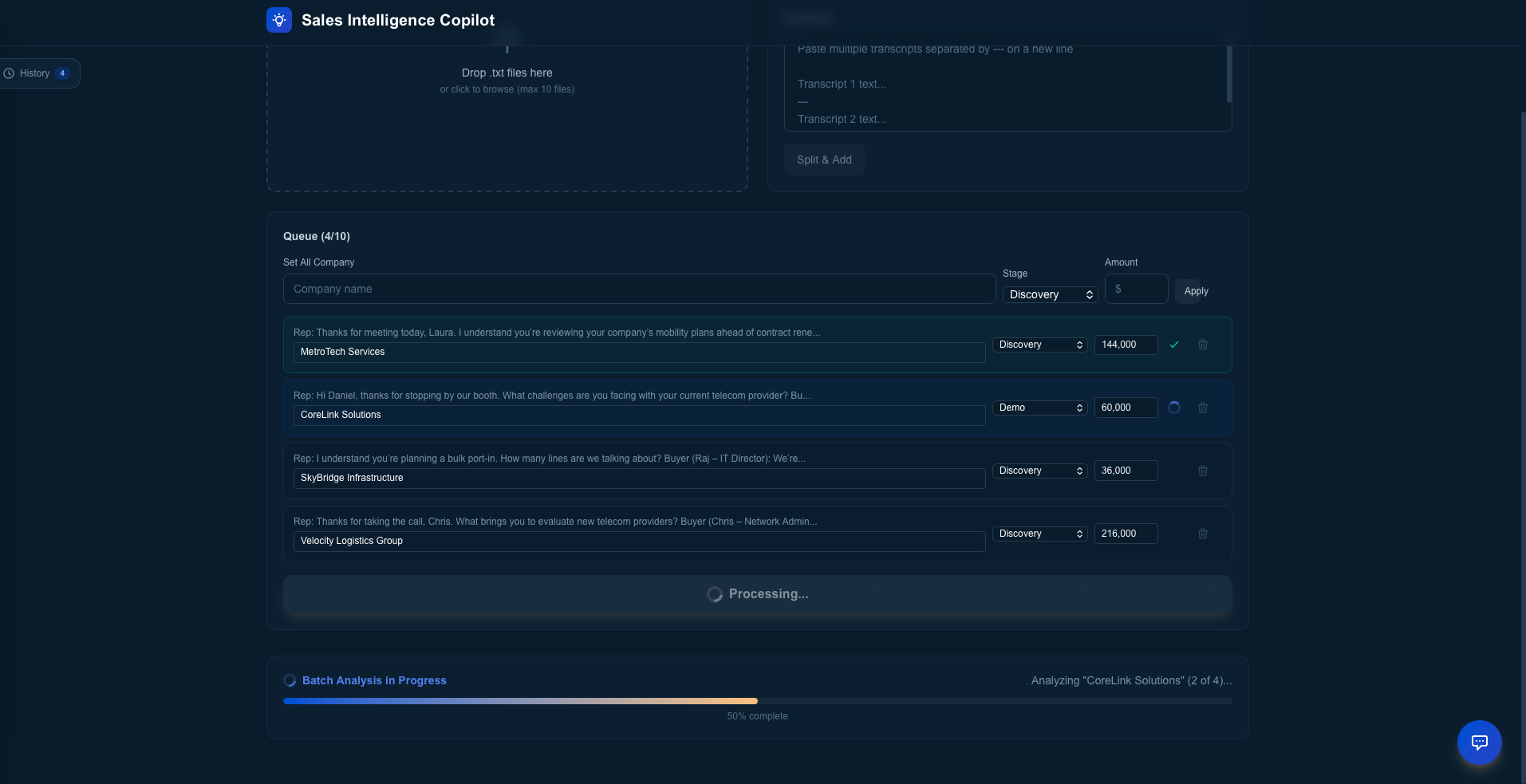This screenshot has width=1526, height=784.
Task: Click the loading spinner on CoreLink Solutions row
Action: [x=1174, y=408]
